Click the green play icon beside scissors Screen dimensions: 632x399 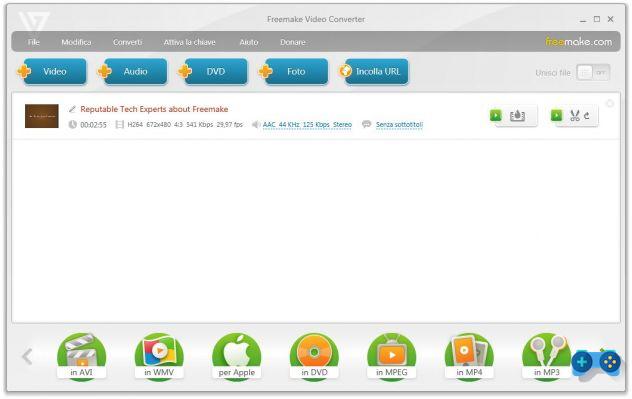pos(556,115)
